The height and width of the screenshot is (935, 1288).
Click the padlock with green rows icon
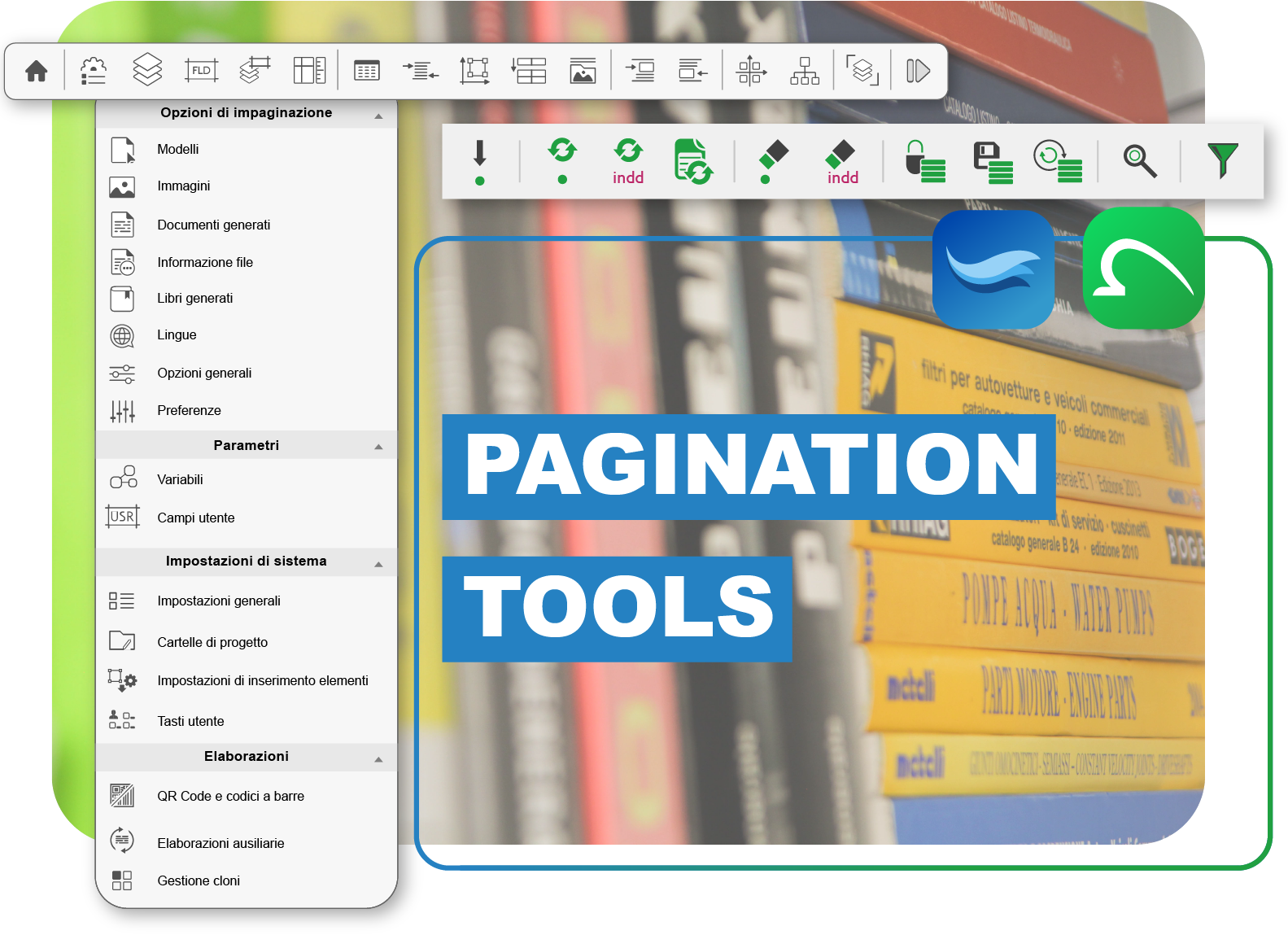click(x=925, y=161)
